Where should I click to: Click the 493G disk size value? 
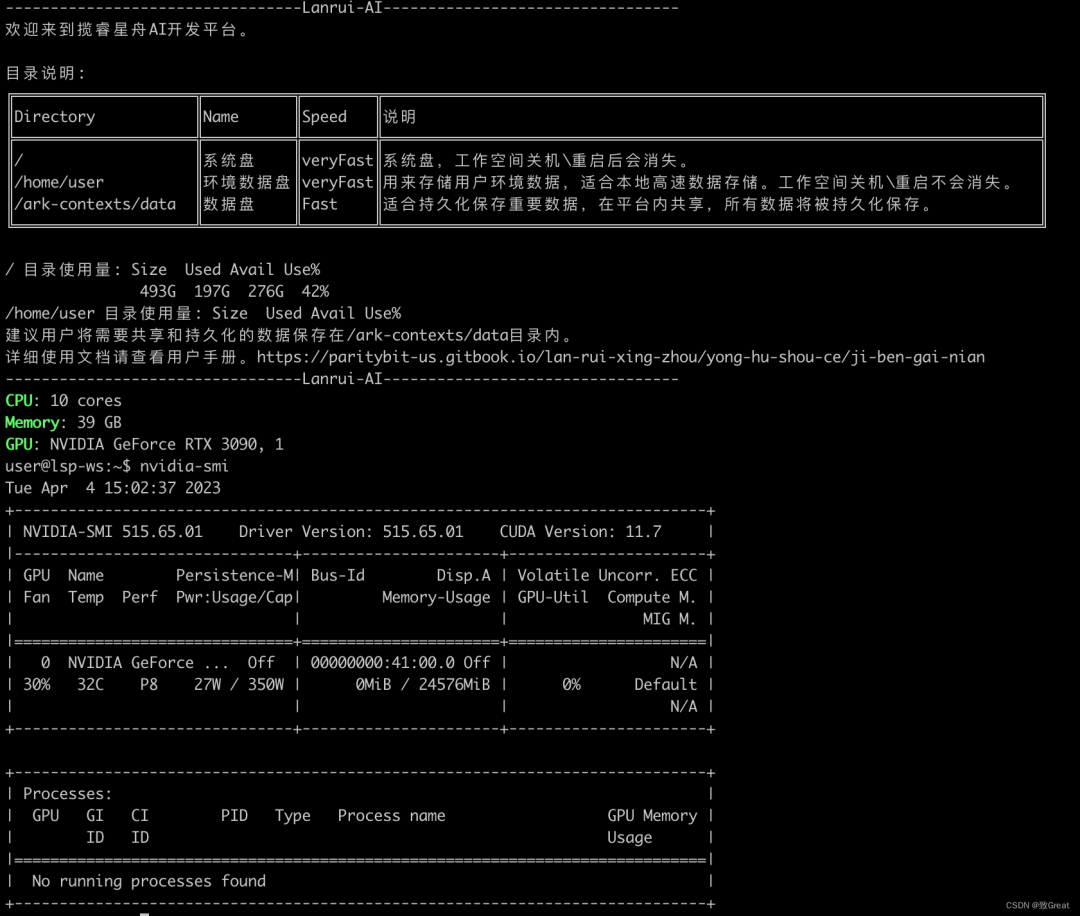pos(158,291)
